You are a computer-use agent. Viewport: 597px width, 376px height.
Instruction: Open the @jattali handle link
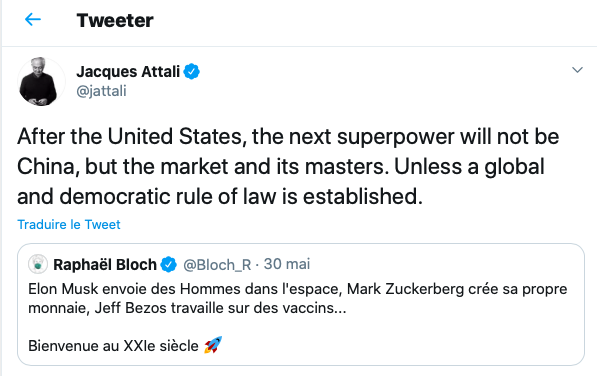coord(101,91)
